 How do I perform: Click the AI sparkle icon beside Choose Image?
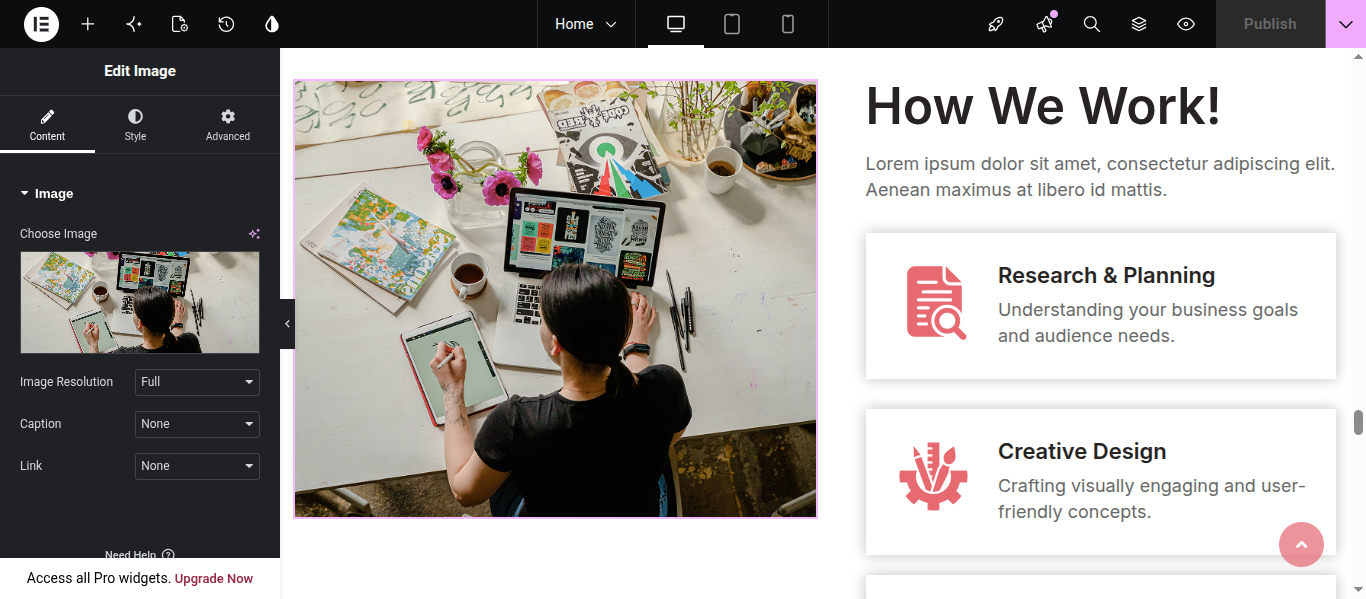click(x=254, y=234)
